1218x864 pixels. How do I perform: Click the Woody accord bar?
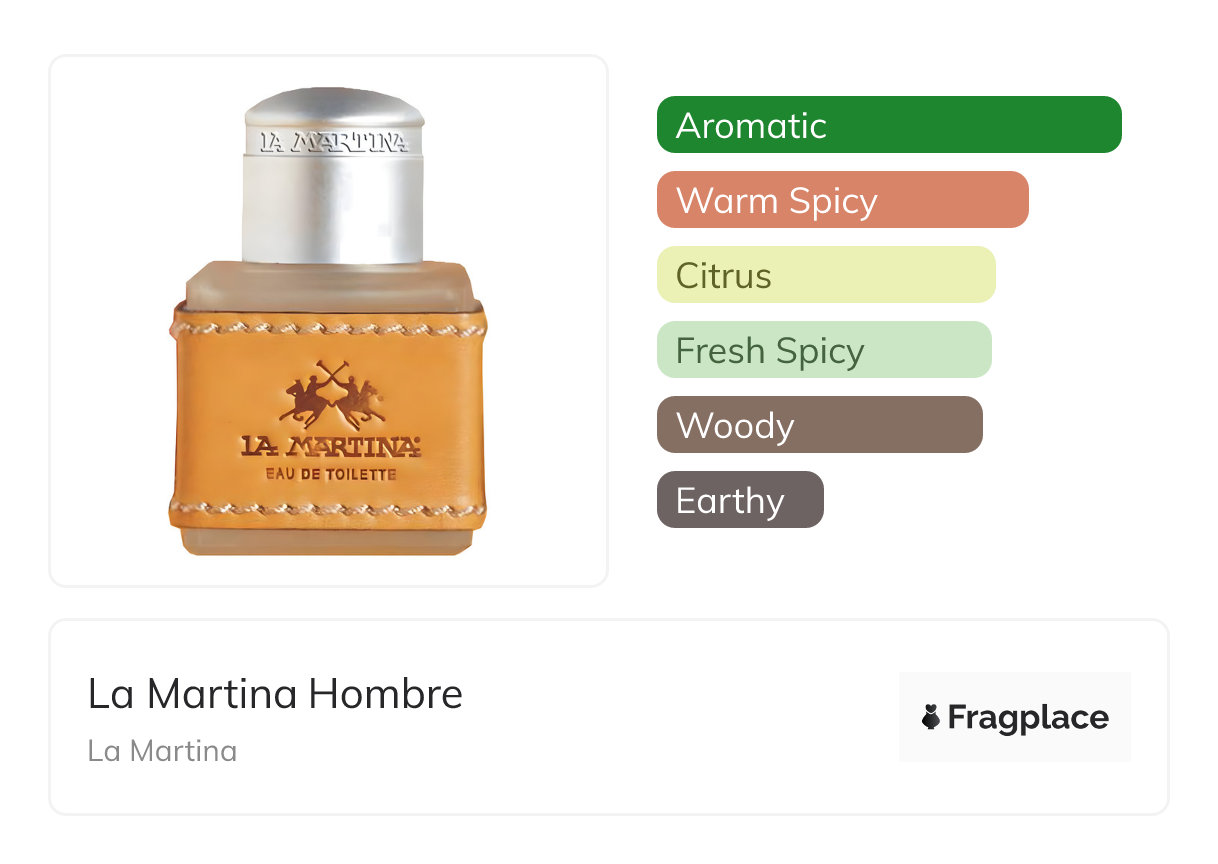820,425
